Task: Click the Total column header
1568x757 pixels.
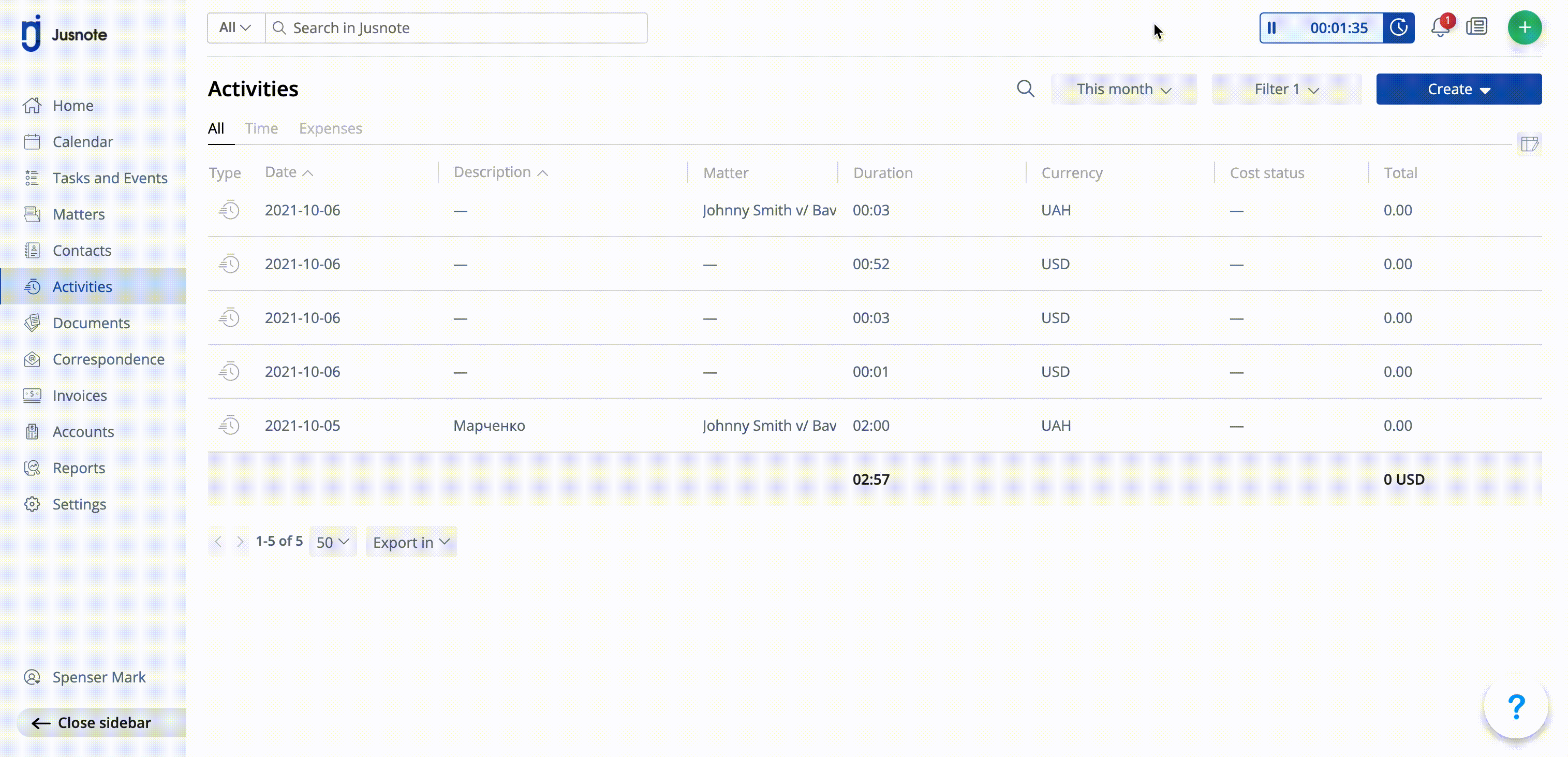Action: (1400, 173)
